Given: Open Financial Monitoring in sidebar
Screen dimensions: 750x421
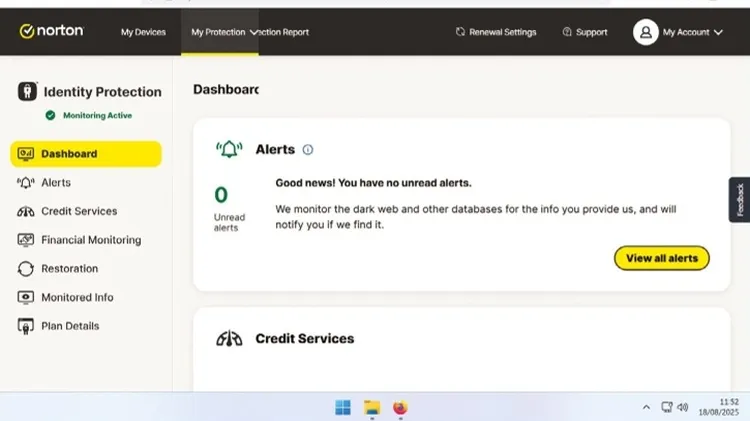Looking at the screenshot, I should click(x=91, y=240).
